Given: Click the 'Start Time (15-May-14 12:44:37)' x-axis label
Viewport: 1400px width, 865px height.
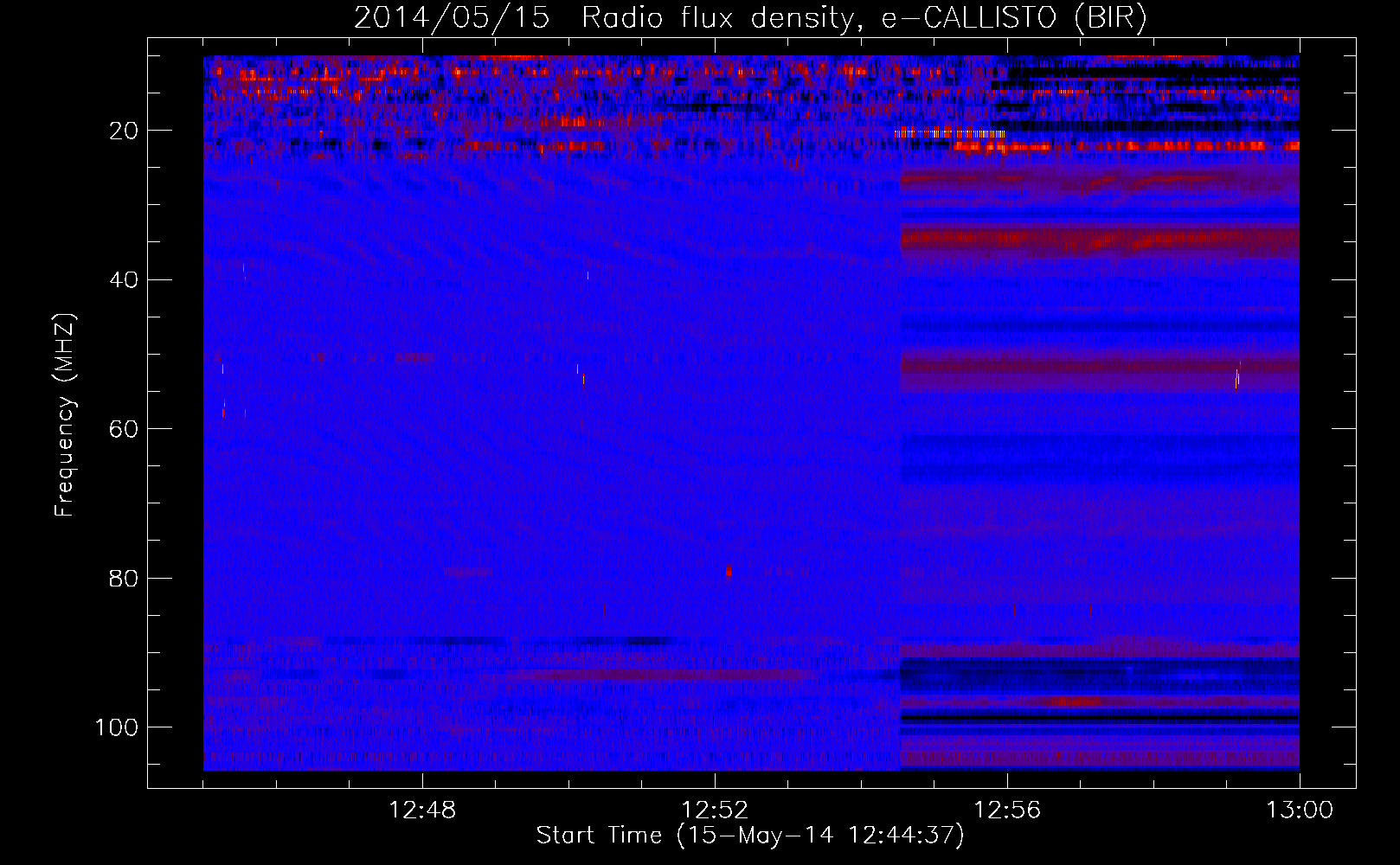Looking at the screenshot, I should [750, 836].
